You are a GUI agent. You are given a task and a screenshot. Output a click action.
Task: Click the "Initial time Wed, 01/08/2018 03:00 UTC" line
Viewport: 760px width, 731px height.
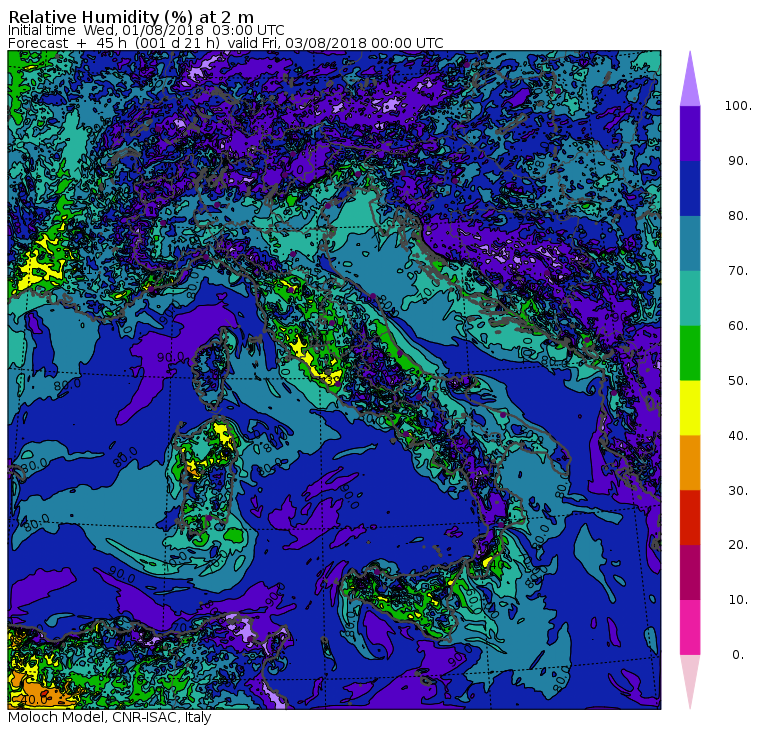click(146, 31)
